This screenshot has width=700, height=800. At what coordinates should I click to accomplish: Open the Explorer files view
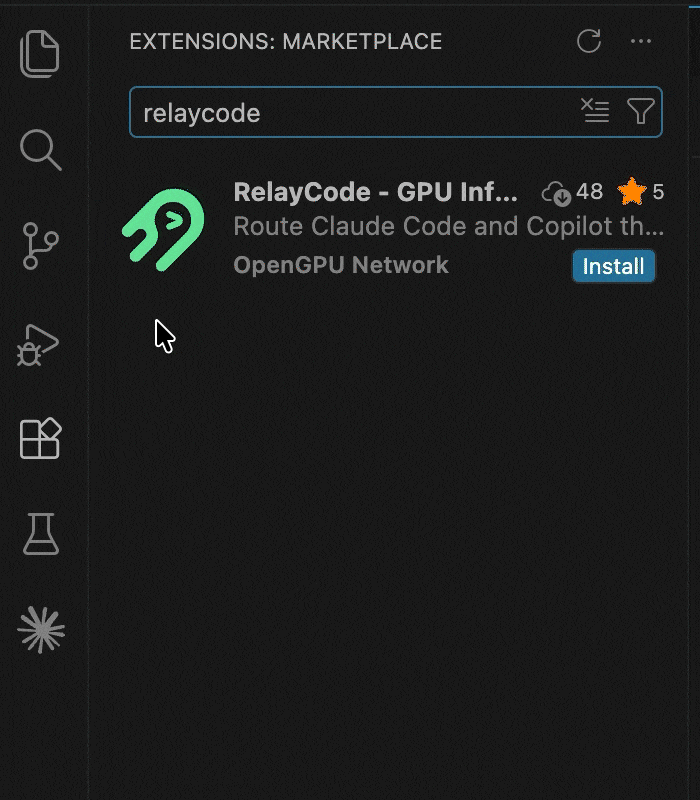(40, 54)
